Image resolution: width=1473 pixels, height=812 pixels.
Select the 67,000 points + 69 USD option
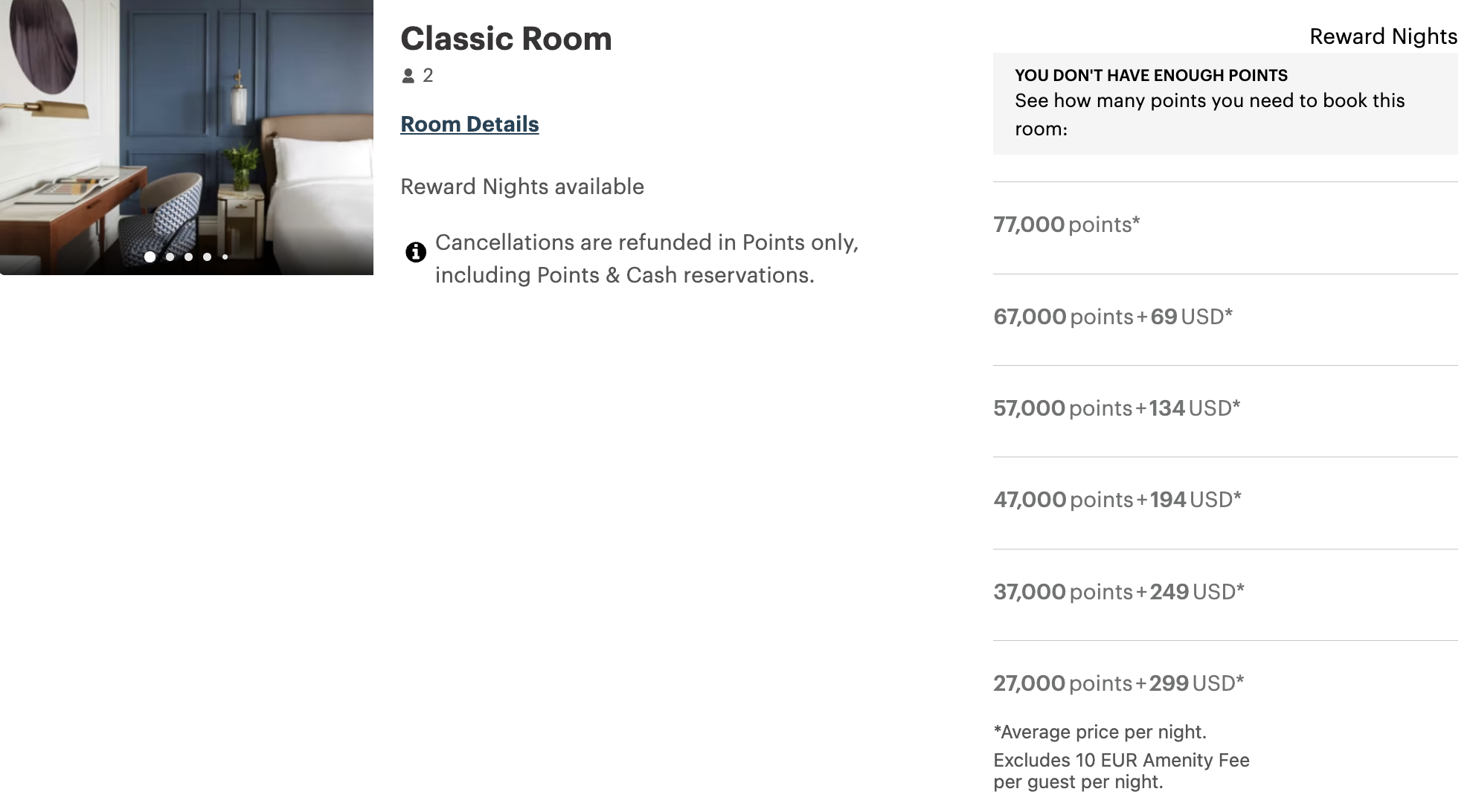coord(1114,317)
